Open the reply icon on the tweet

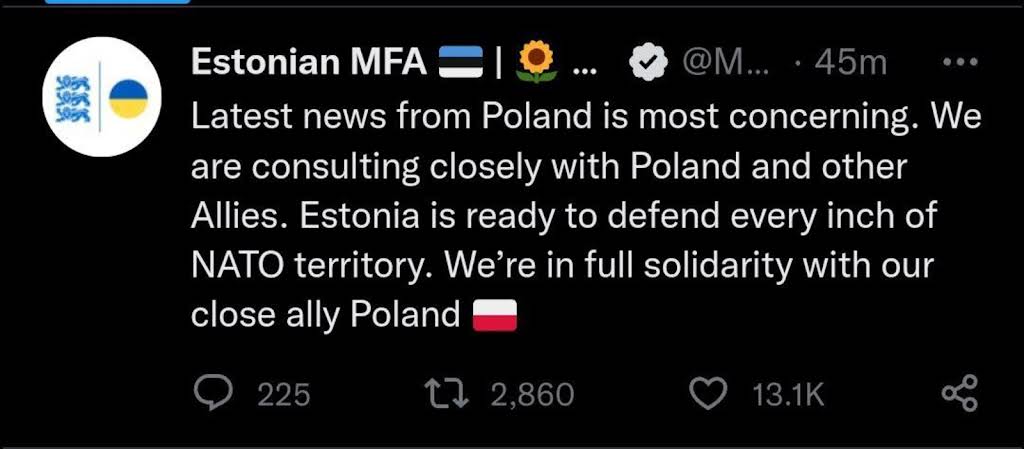coord(211,393)
